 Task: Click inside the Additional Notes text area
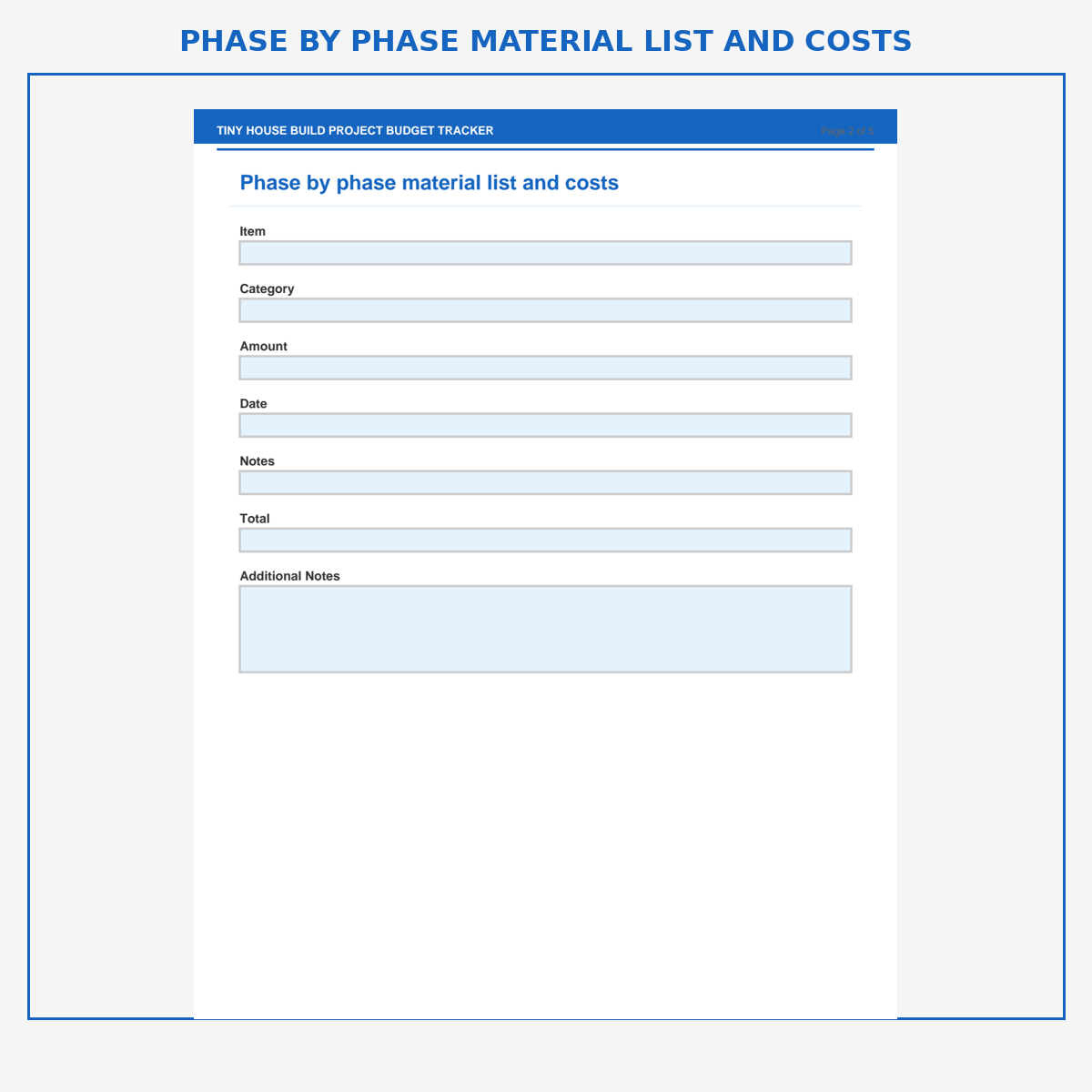pos(545,629)
